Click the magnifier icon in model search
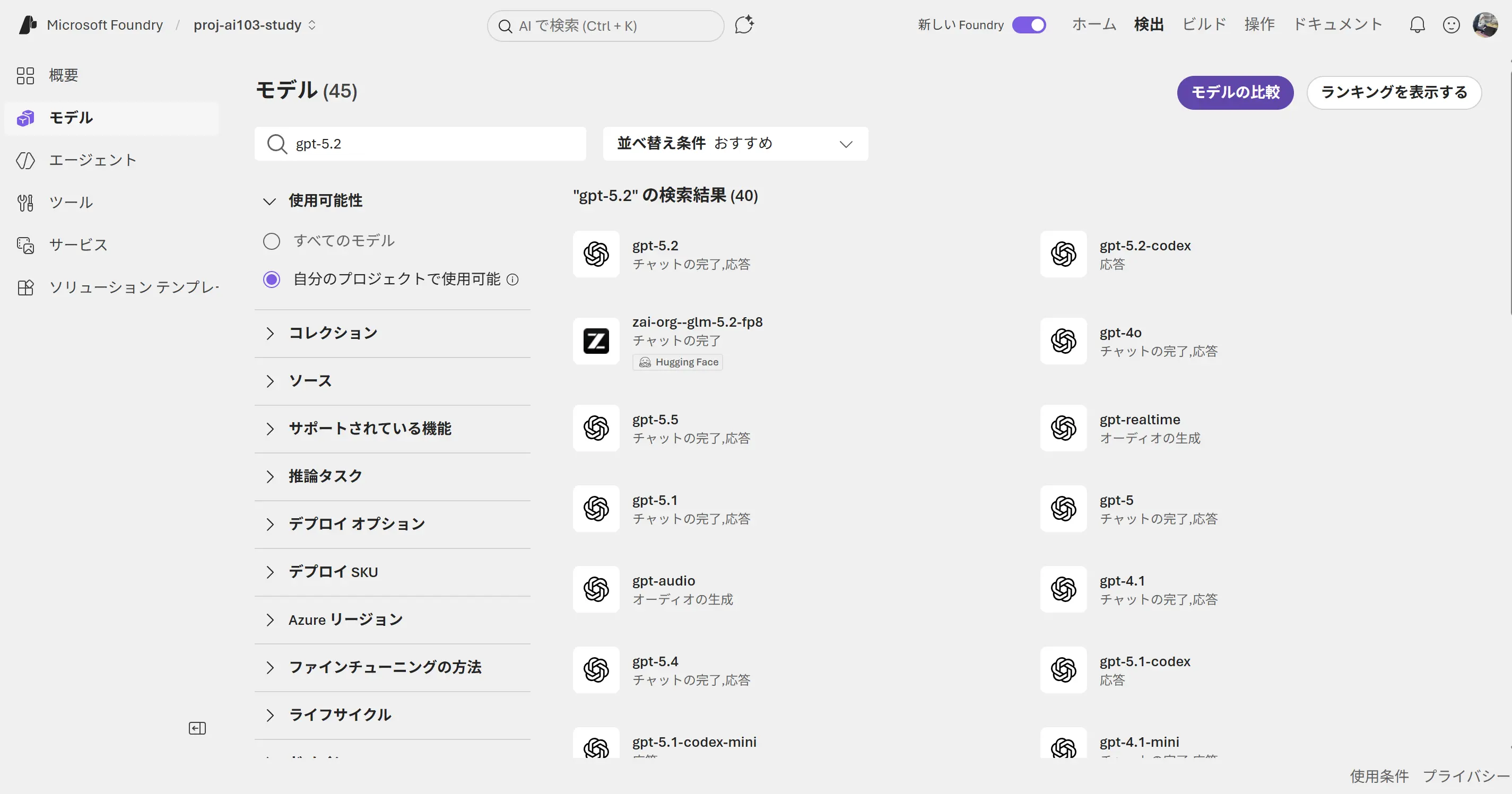The width and height of the screenshot is (1512, 794). click(x=276, y=144)
